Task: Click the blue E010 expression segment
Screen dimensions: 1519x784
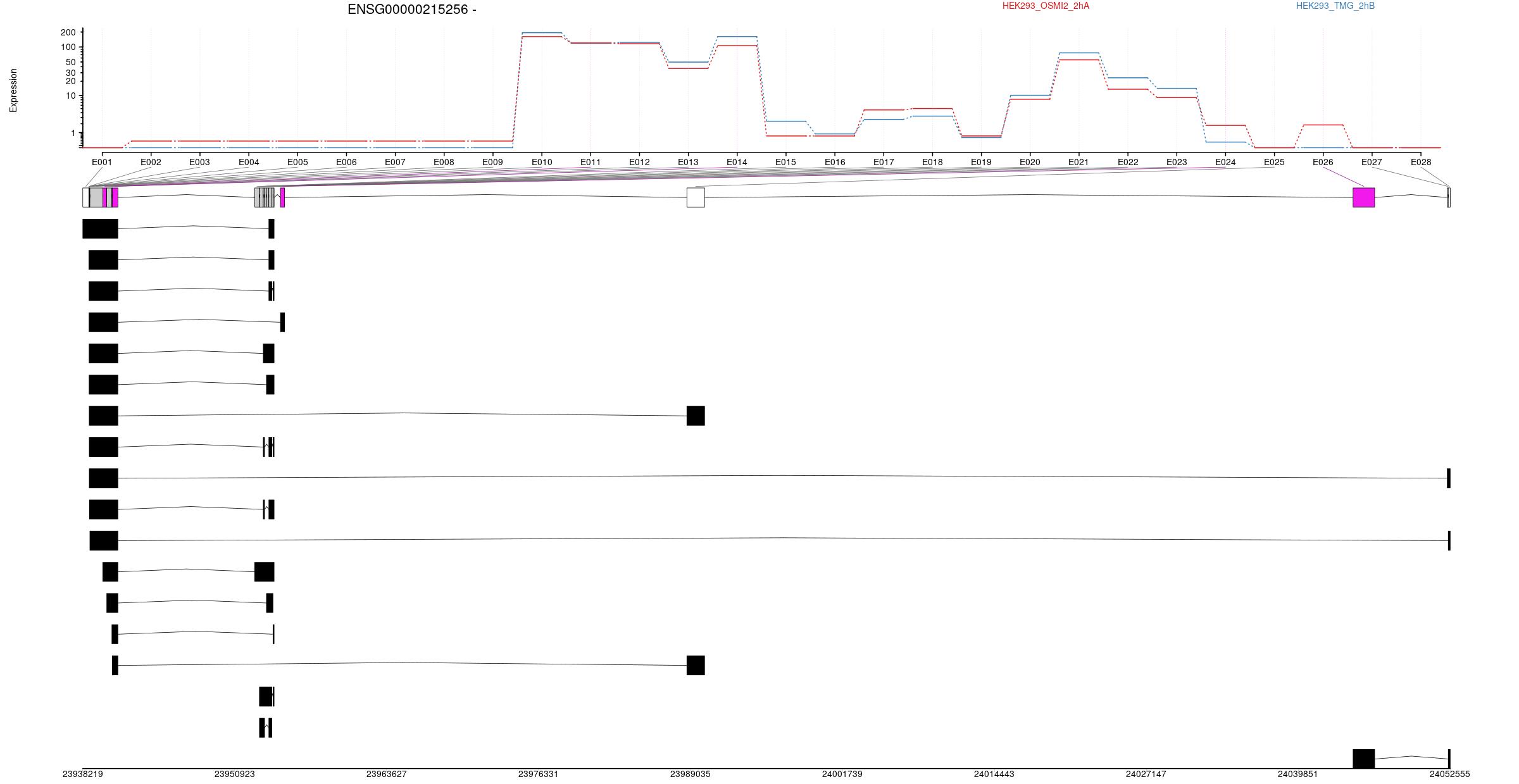Action: pyautogui.click(x=542, y=32)
